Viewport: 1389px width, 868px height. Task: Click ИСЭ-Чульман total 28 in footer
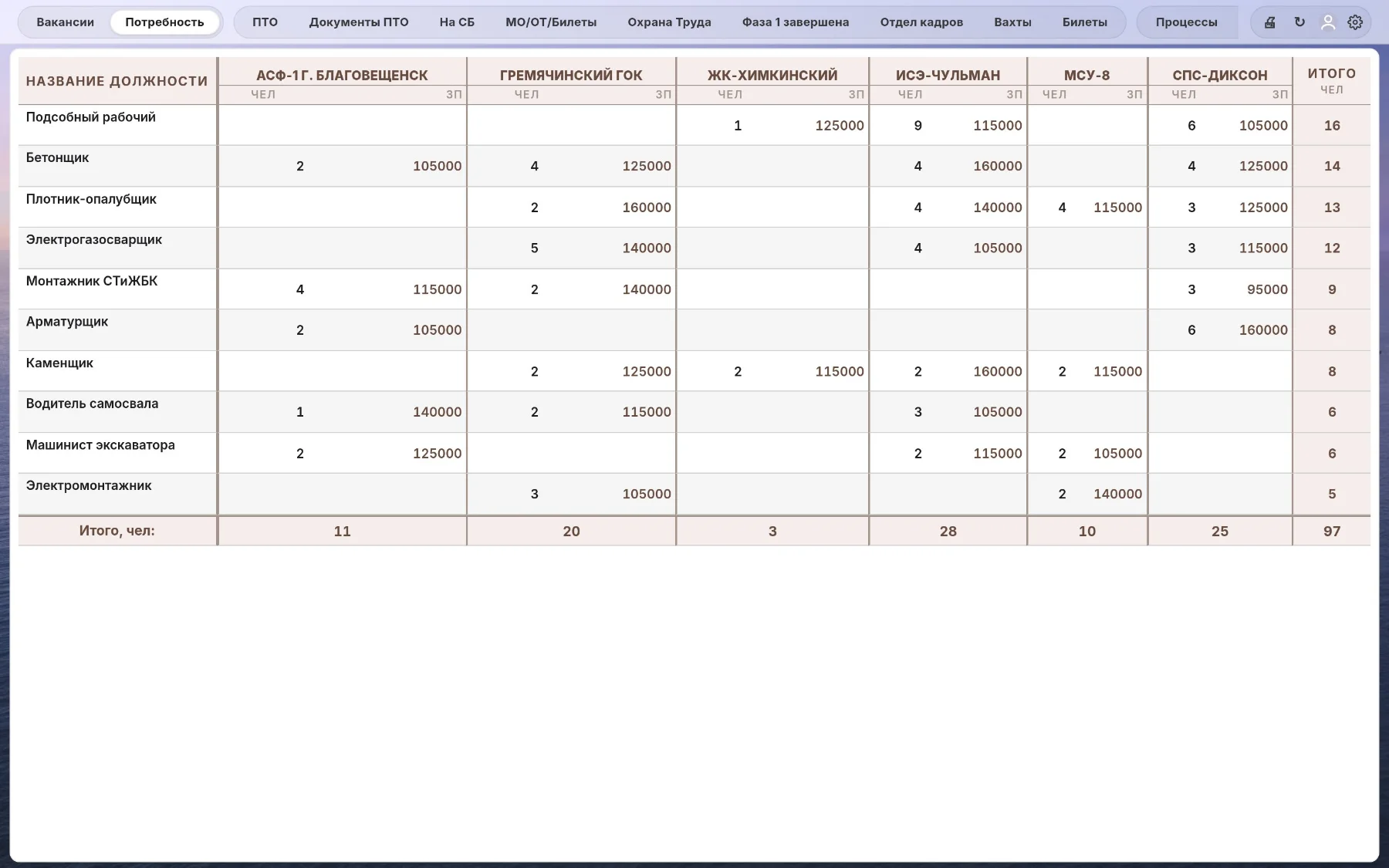coord(948,531)
